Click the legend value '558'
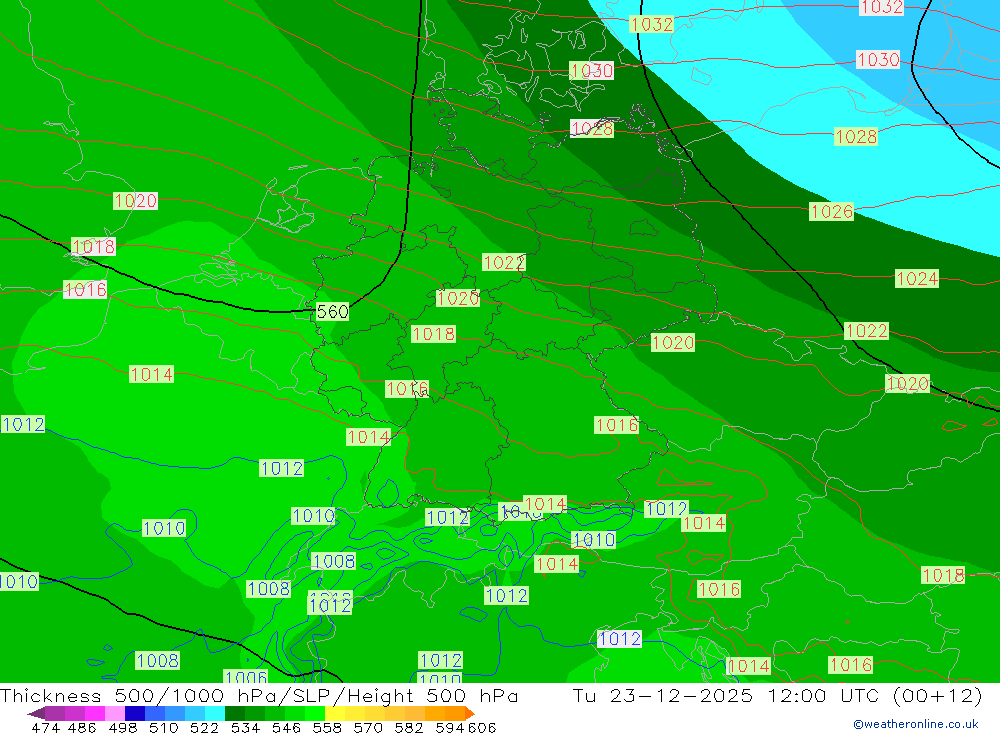 tap(327, 727)
